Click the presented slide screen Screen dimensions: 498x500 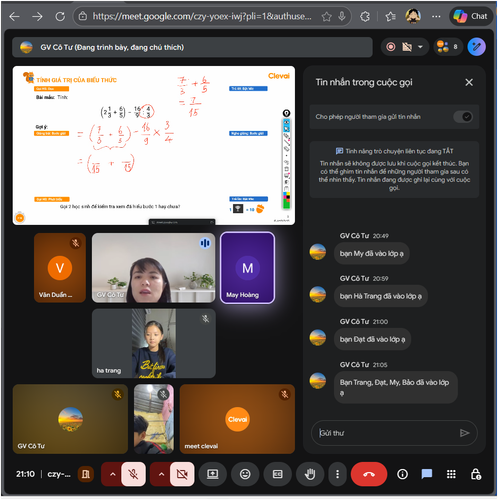(154, 145)
